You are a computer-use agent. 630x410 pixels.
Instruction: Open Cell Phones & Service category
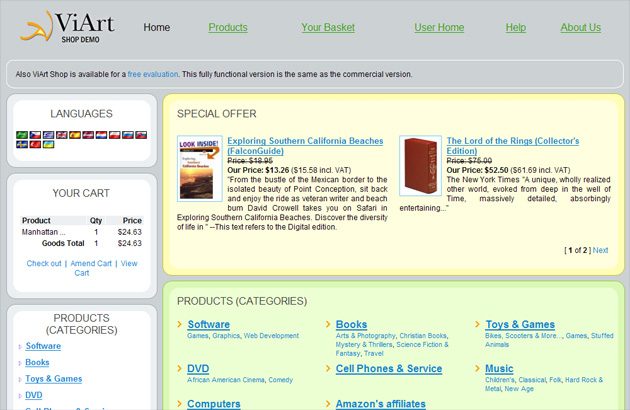(389, 369)
